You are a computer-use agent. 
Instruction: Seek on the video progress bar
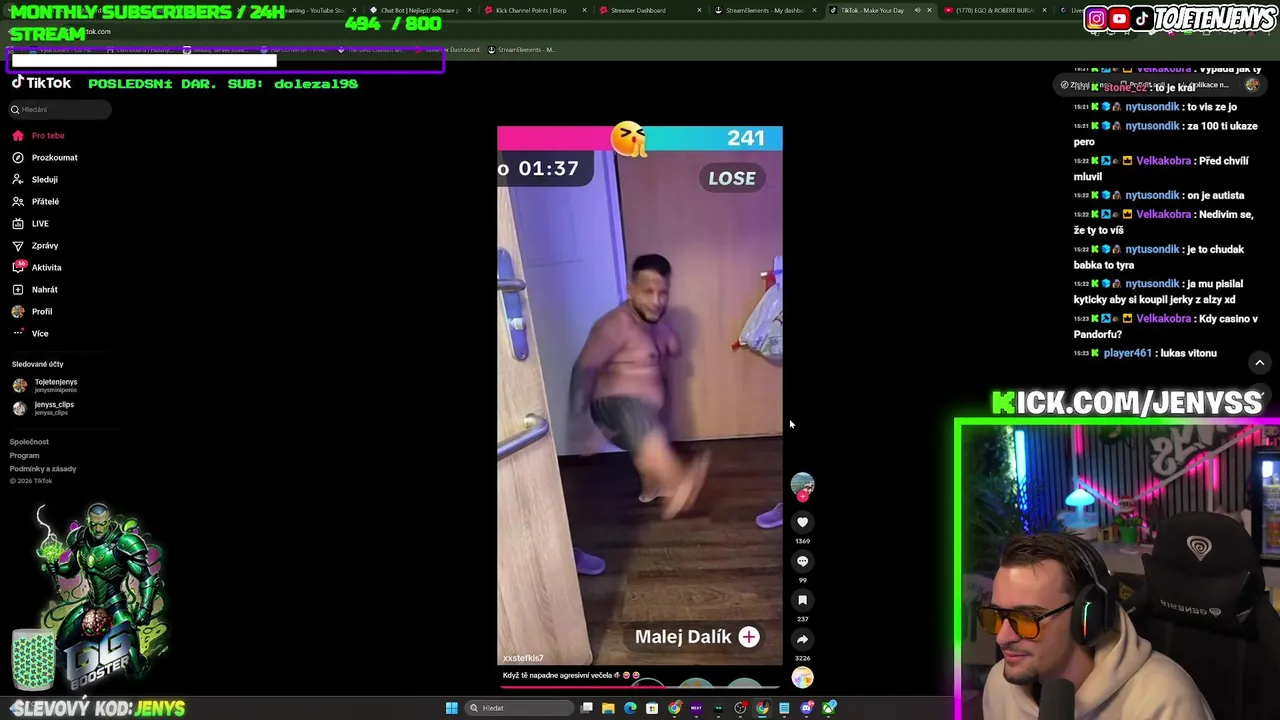(x=640, y=687)
